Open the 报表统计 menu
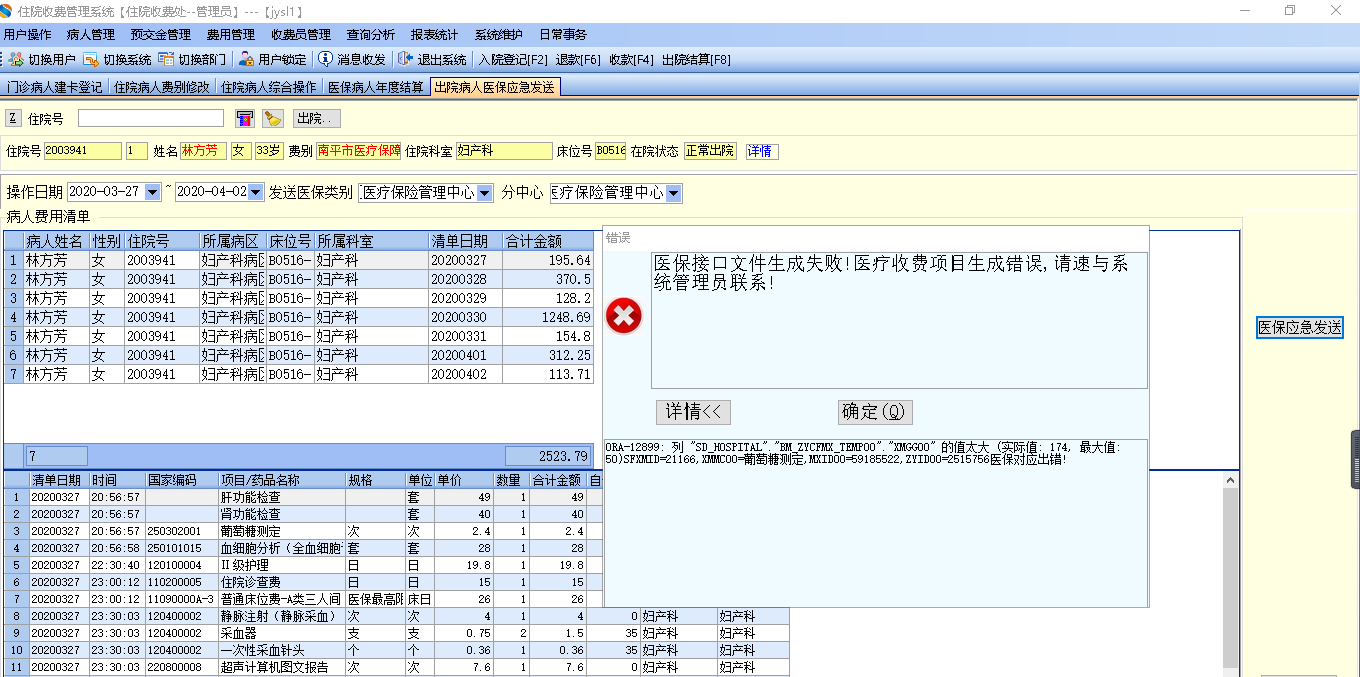Screen dimensions: 1360x677 click(x=434, y=34)
